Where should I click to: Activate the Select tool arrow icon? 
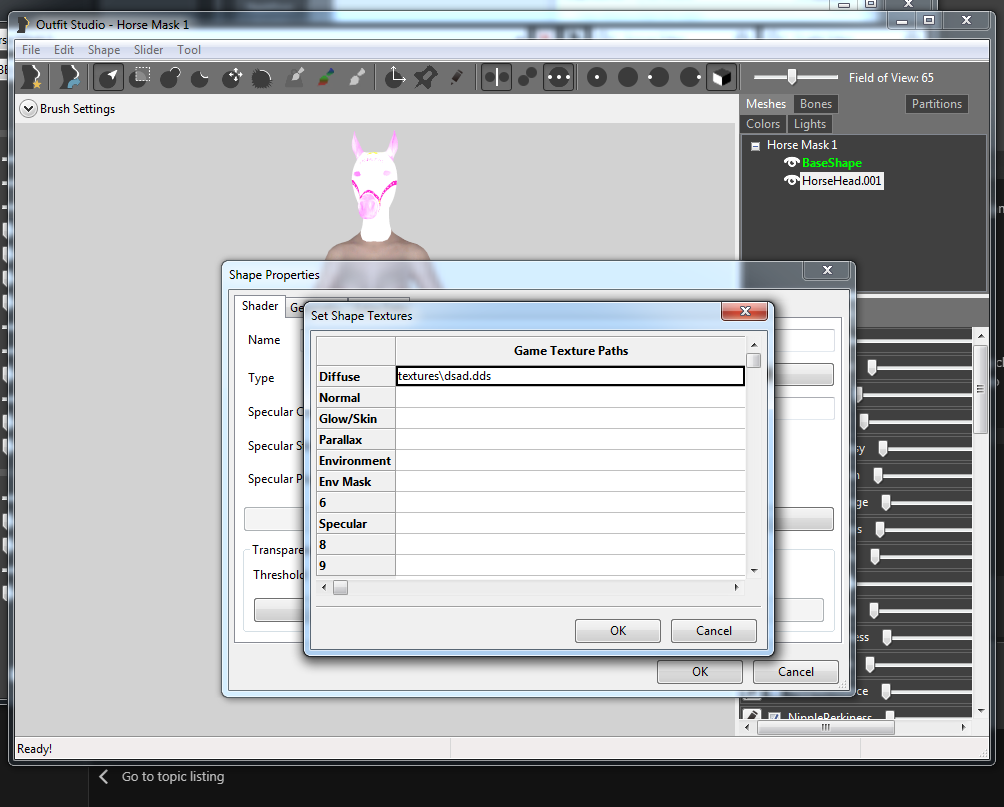[x=109, y=77]
